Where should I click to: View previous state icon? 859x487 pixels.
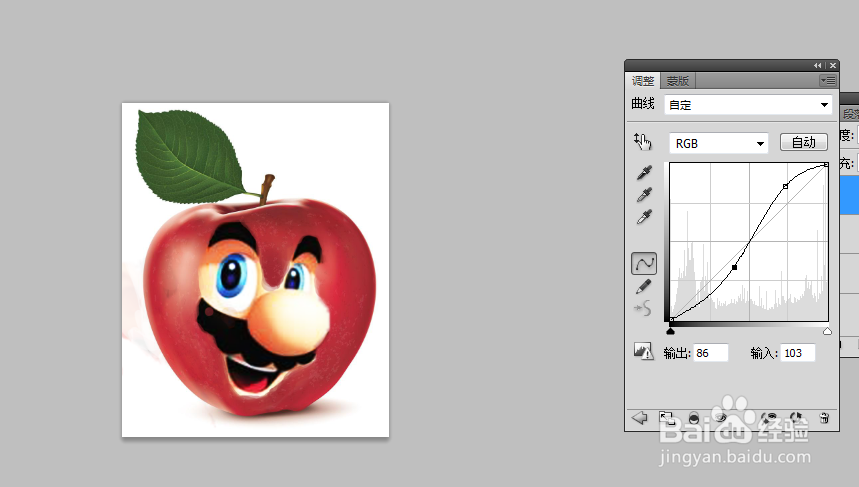770,419
